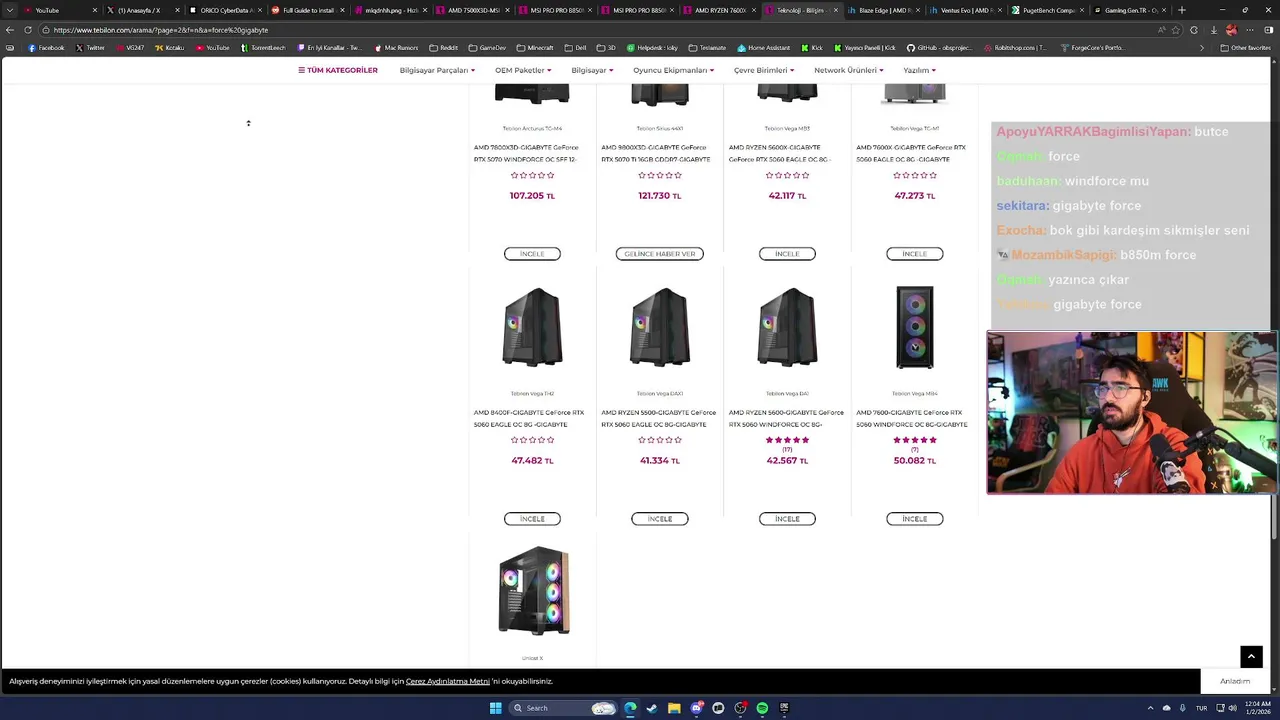The width and height of the screenshot is (1280, 720).
Task: Open the Çerez Aydınlatma Metni link
Action: [x=447, y=681]
